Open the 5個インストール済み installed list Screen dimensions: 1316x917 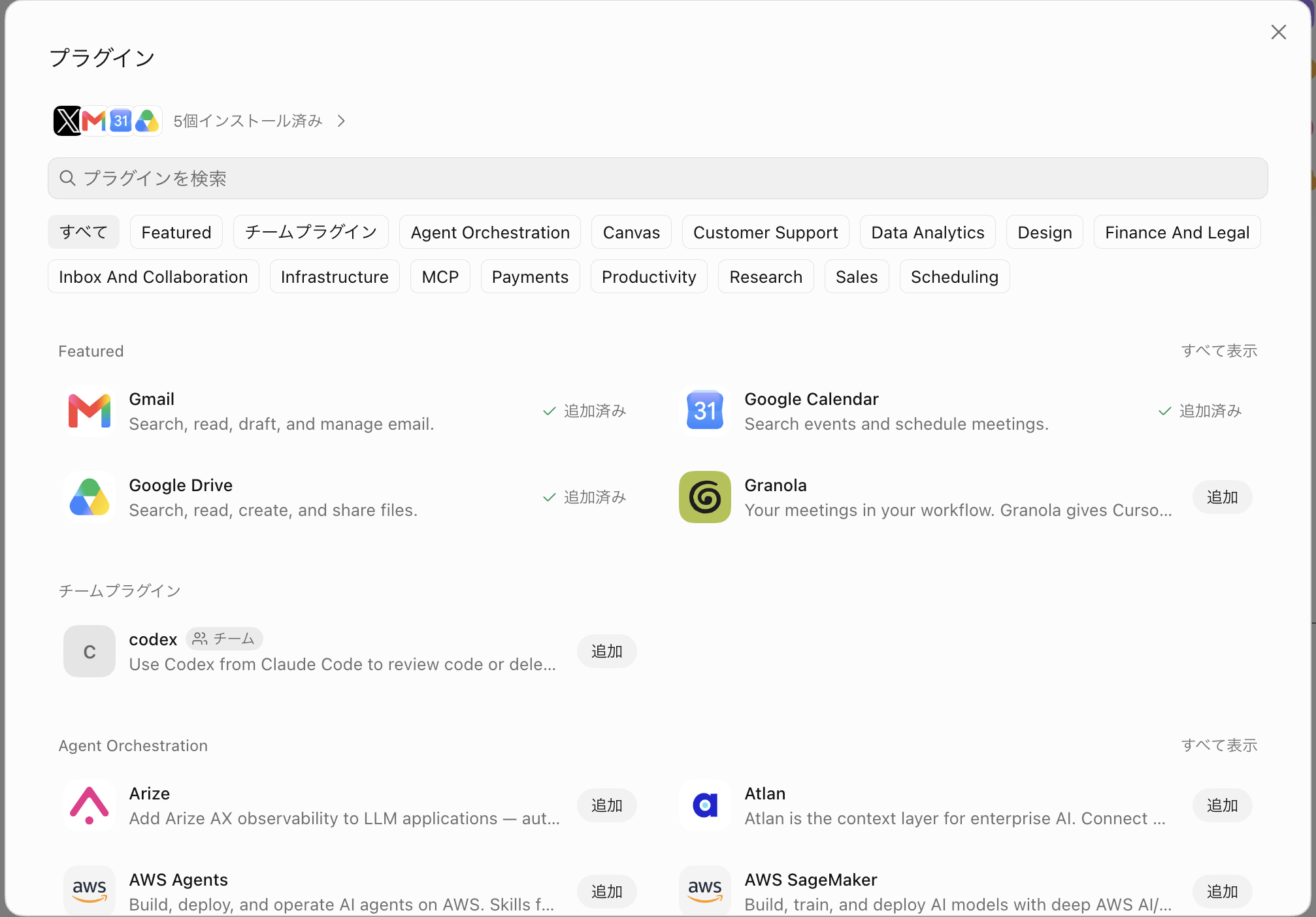[x=248, y=121]
